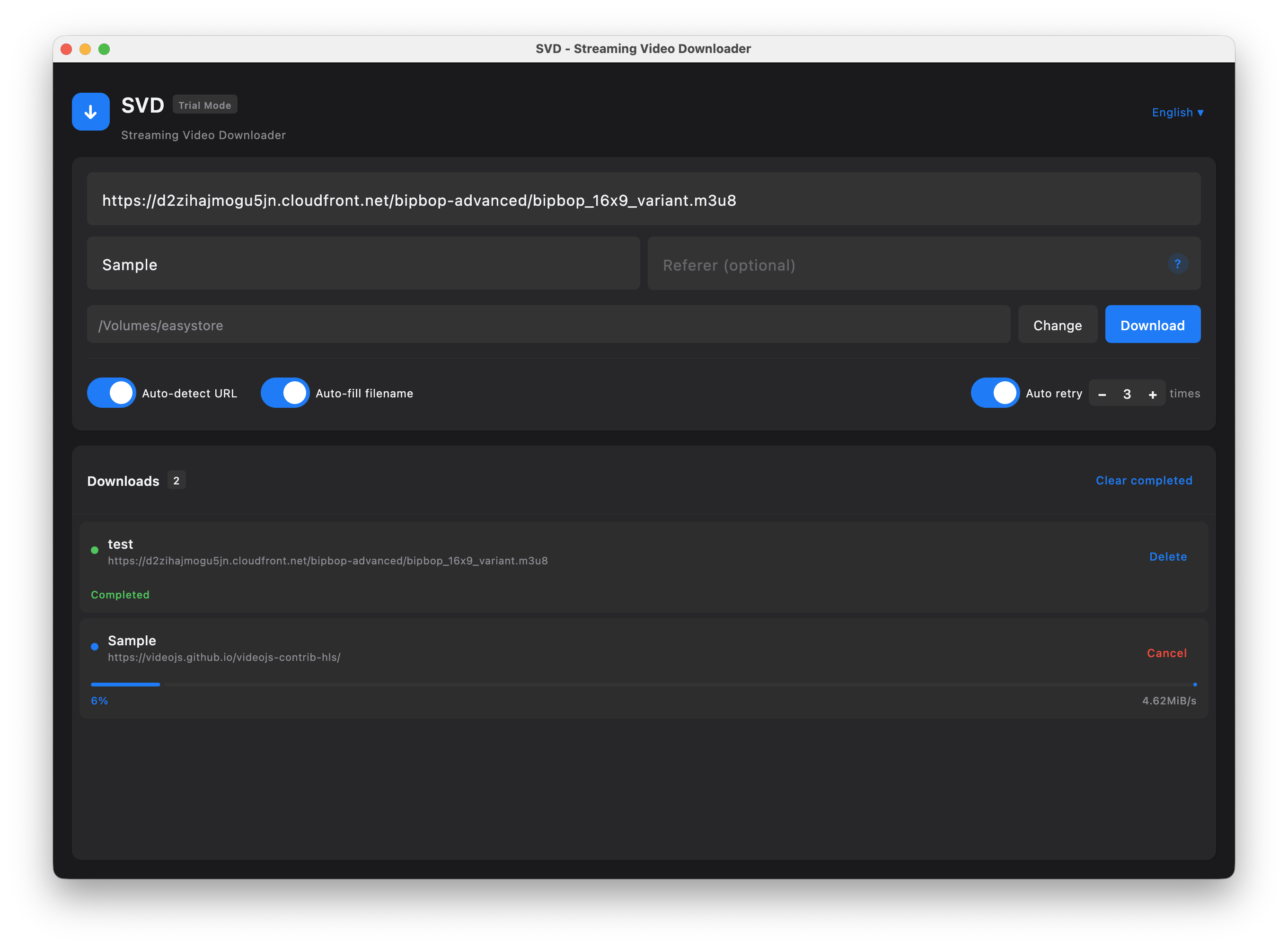The image size is (1288, 949).
Task: Click the Downloads count badge showing 2
Action: pyautogui.click(x=176, y=480)
